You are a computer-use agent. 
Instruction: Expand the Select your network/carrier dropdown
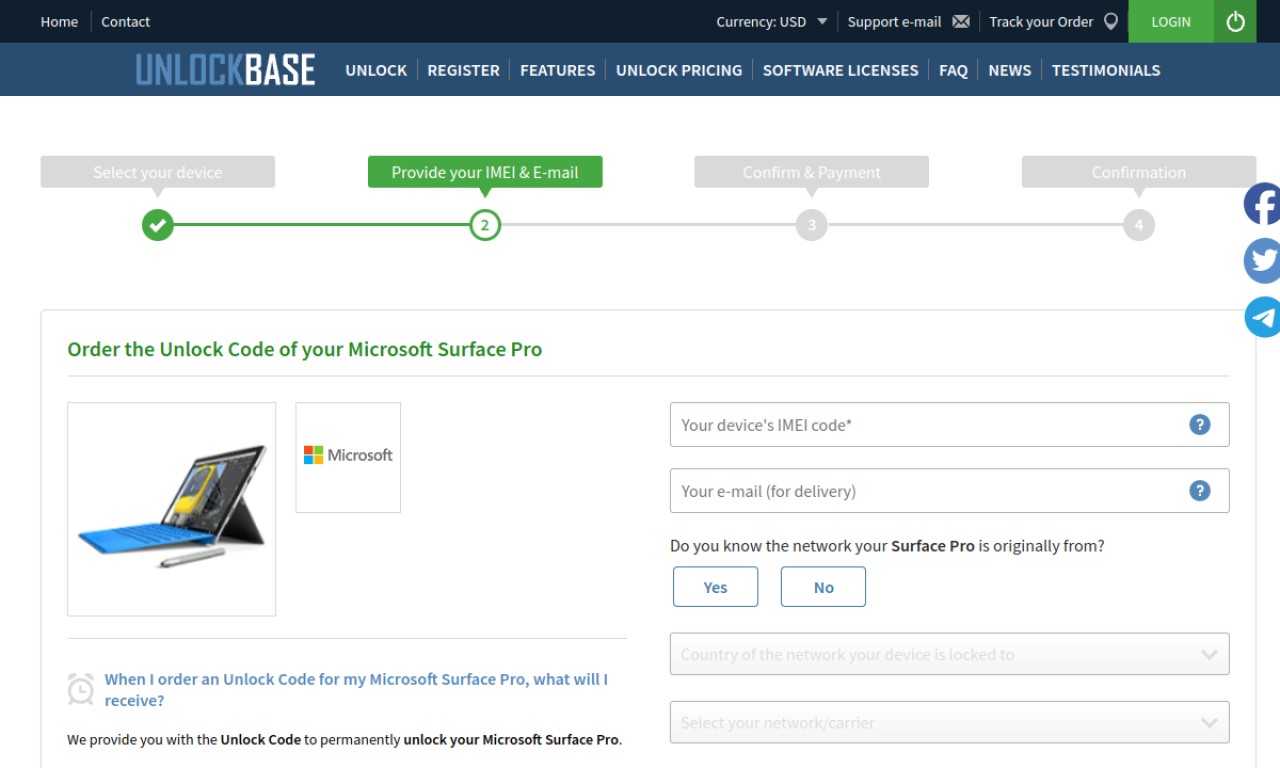click(950, 722)
